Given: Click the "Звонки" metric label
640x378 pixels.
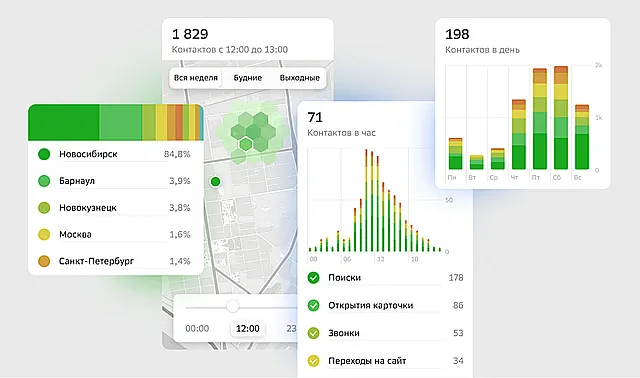Looking at the screenshot, I should tap(344, 333).
